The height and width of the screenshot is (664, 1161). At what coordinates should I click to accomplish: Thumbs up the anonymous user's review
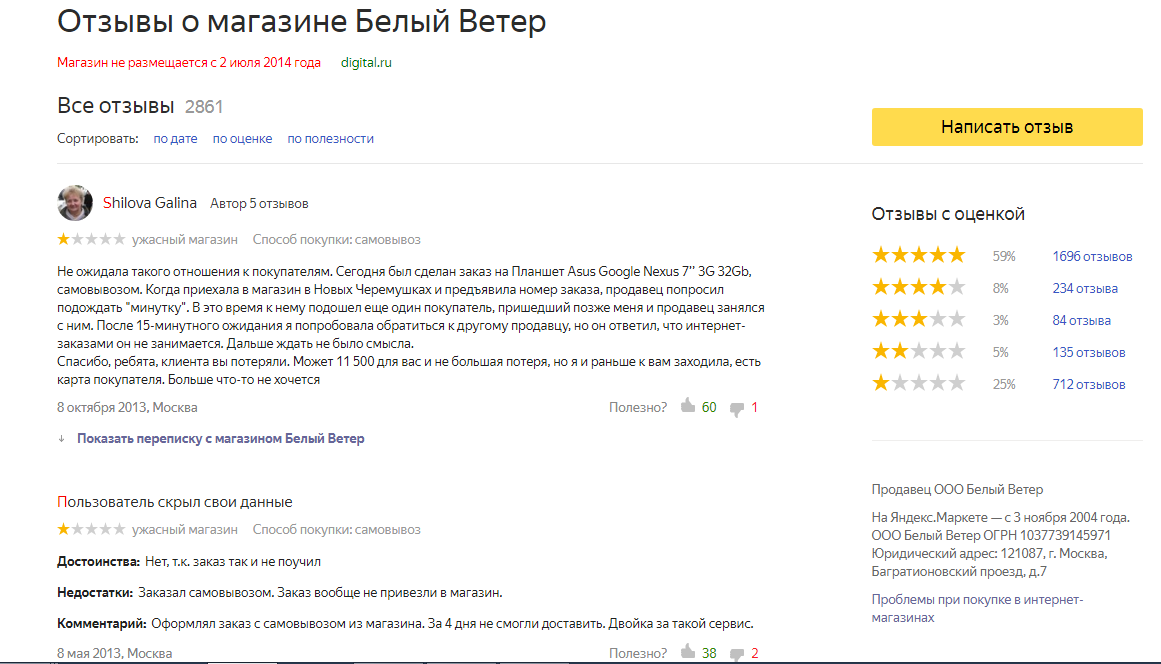tap(687, 653)
